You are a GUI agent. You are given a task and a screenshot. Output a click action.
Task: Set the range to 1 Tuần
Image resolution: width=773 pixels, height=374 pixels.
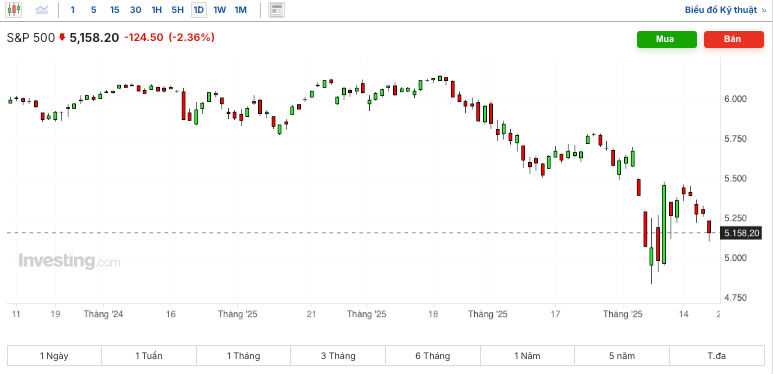pos(149,356)
